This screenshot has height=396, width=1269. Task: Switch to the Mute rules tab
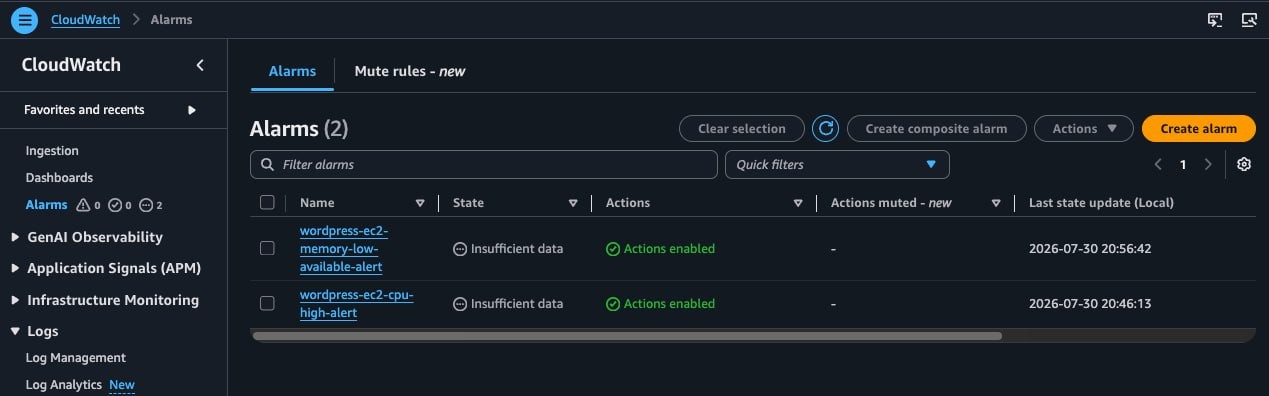click(410, 71)
